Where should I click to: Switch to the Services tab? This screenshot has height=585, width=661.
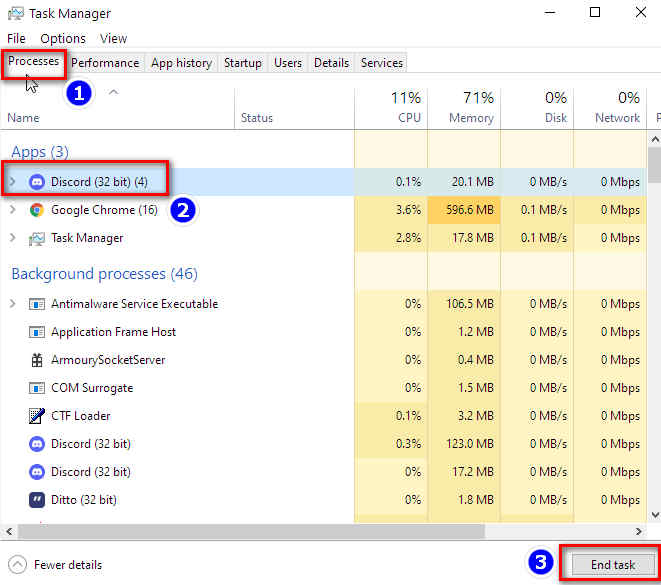click(x=382, y=63)
